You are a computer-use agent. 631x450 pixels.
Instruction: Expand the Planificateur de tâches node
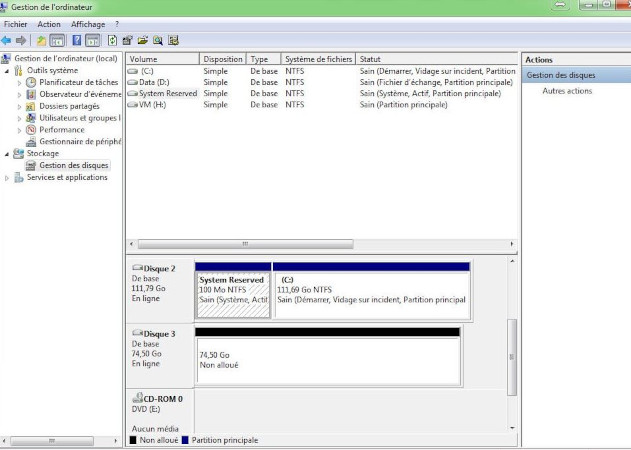tap(19, 83)
